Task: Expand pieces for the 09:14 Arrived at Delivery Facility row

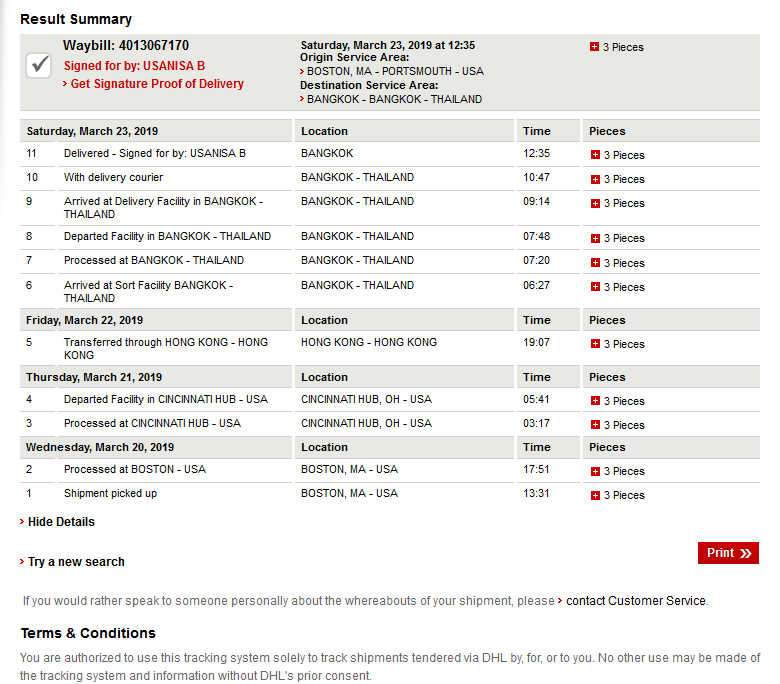Action: pos(595,203)
